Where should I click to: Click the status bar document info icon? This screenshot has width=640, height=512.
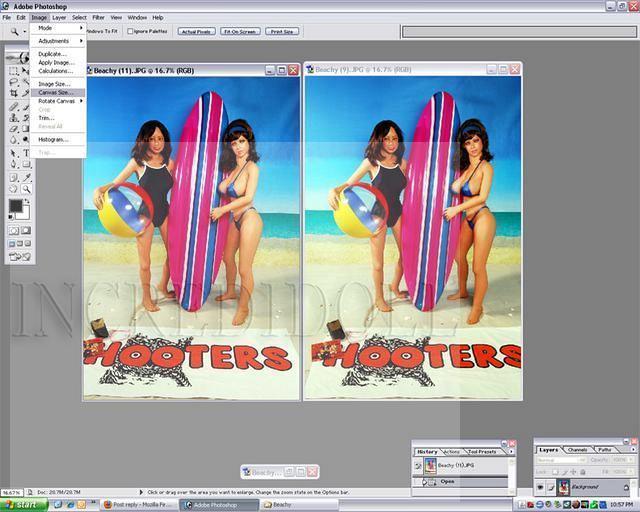30,492
